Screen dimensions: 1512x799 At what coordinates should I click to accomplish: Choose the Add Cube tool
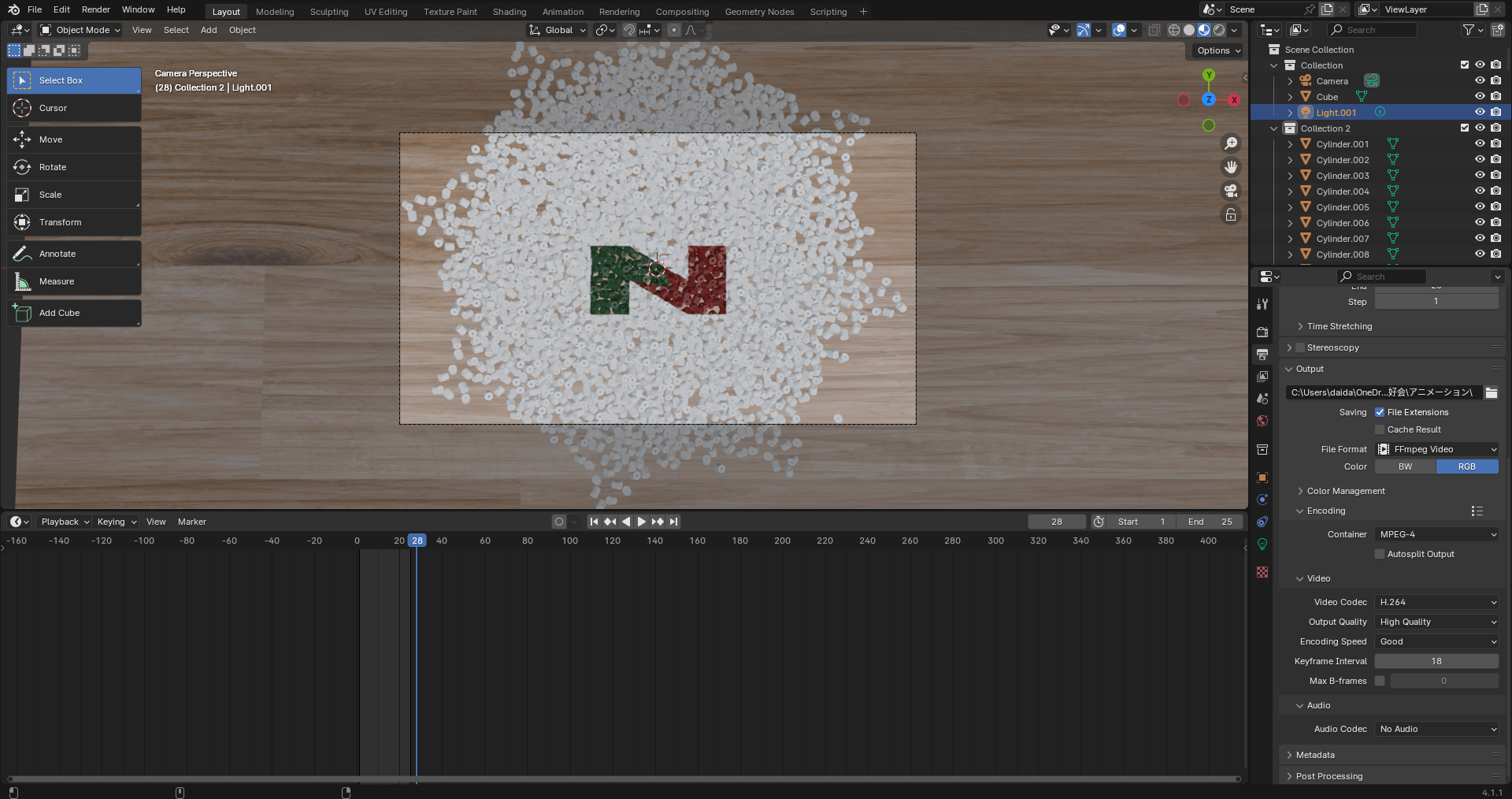[x=74, y=313]
